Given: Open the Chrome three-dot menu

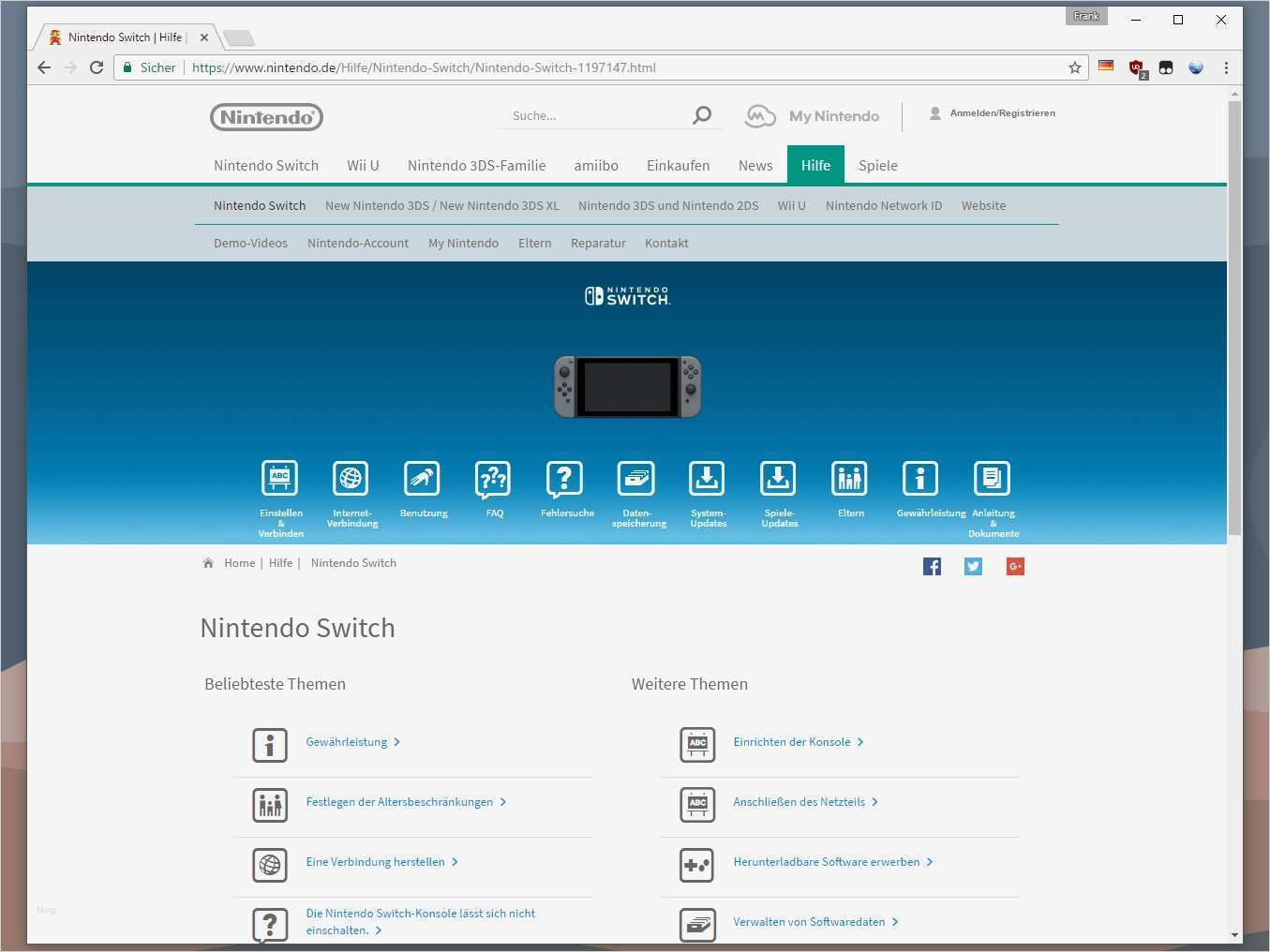Looking at the screenshot, I should coord(1226,67).
